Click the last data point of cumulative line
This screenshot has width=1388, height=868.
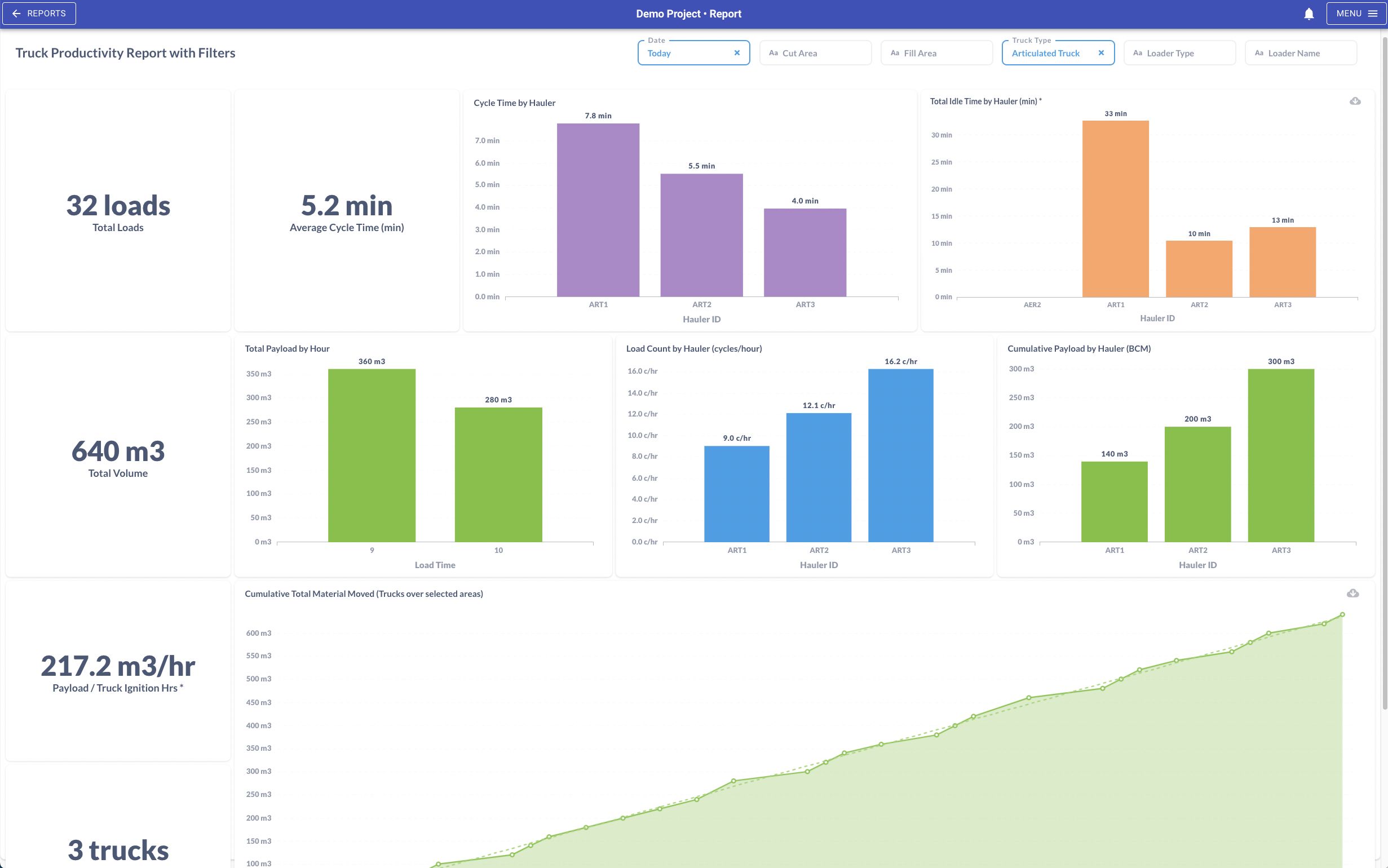click(1343, 614)
